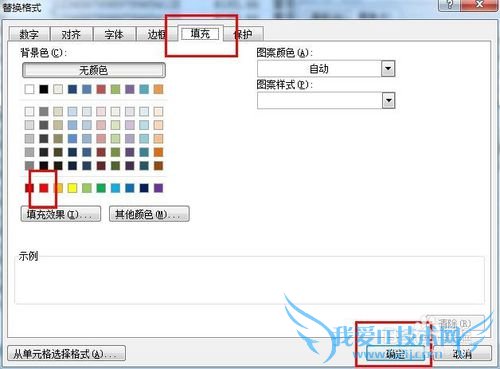Select the 填充 tab
The image size is (500, 369).
pyautogui.click(x=200, y=33)
